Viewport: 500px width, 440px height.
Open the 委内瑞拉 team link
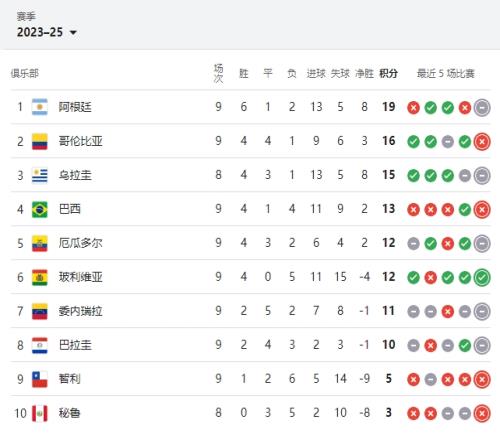[x=80, y=311]
